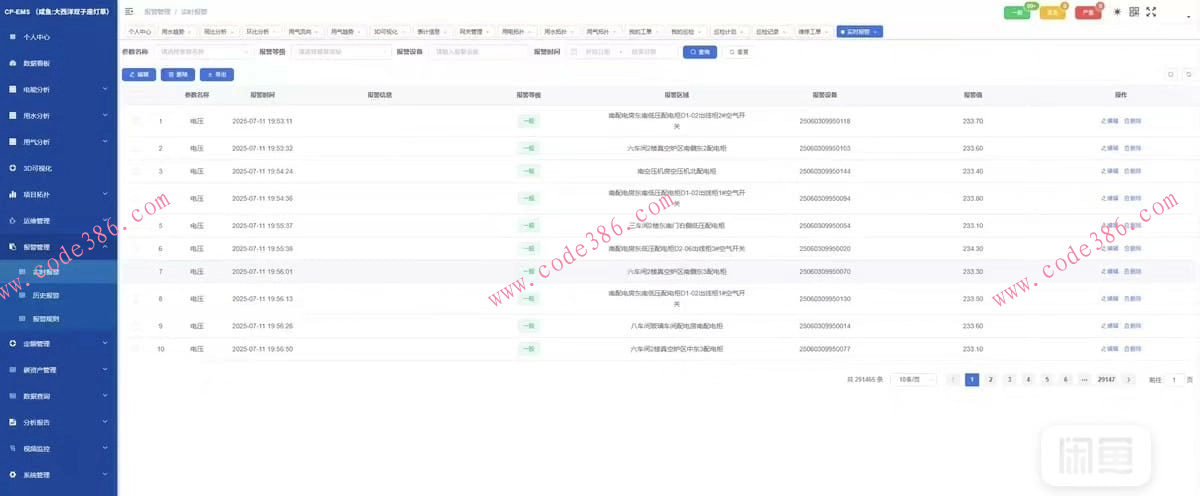Check the checkbox for row 9
Screen dimensions: 1200x496
(137, 326)
